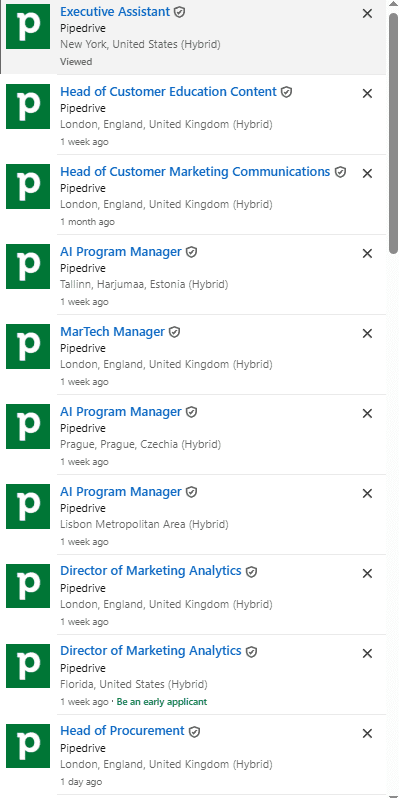Dismiss Head of Customer Marketing Communications job
This screenshot has height=798, width=399.
[x=367, y=174]
